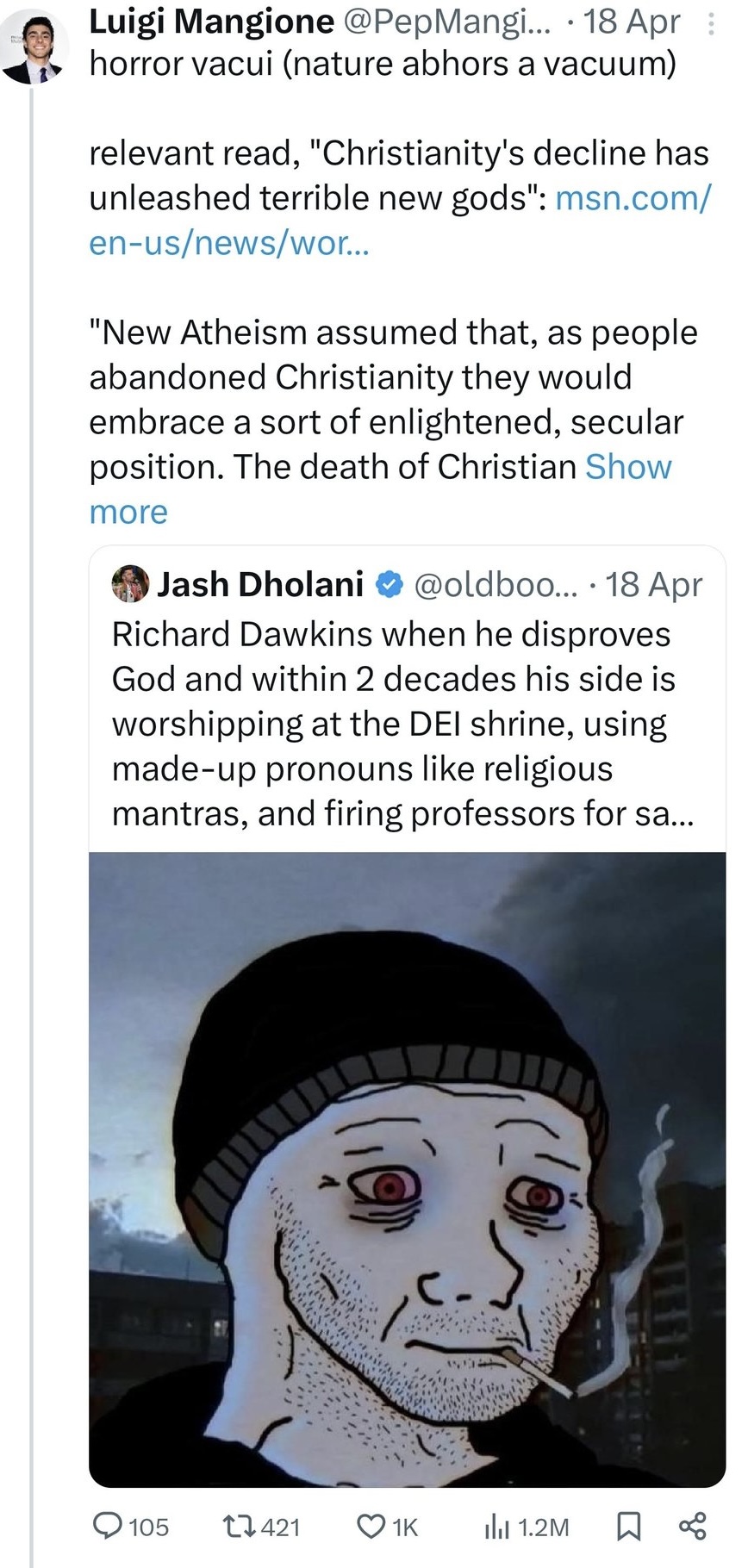748x1568 pixels.
Task: Click the Jash Dholani display name
Action: (x=260, y=585)
